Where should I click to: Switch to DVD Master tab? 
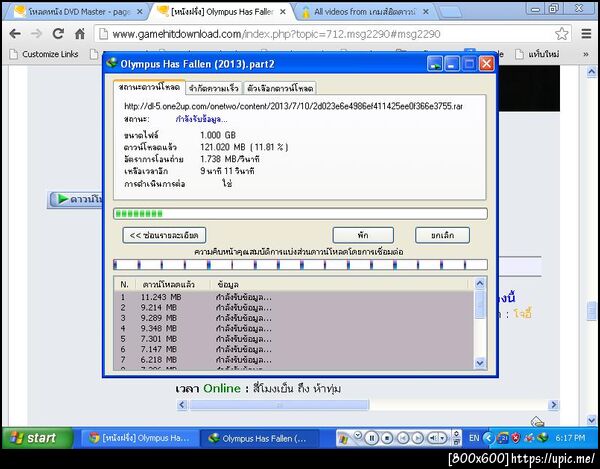(x=78, y=12)
